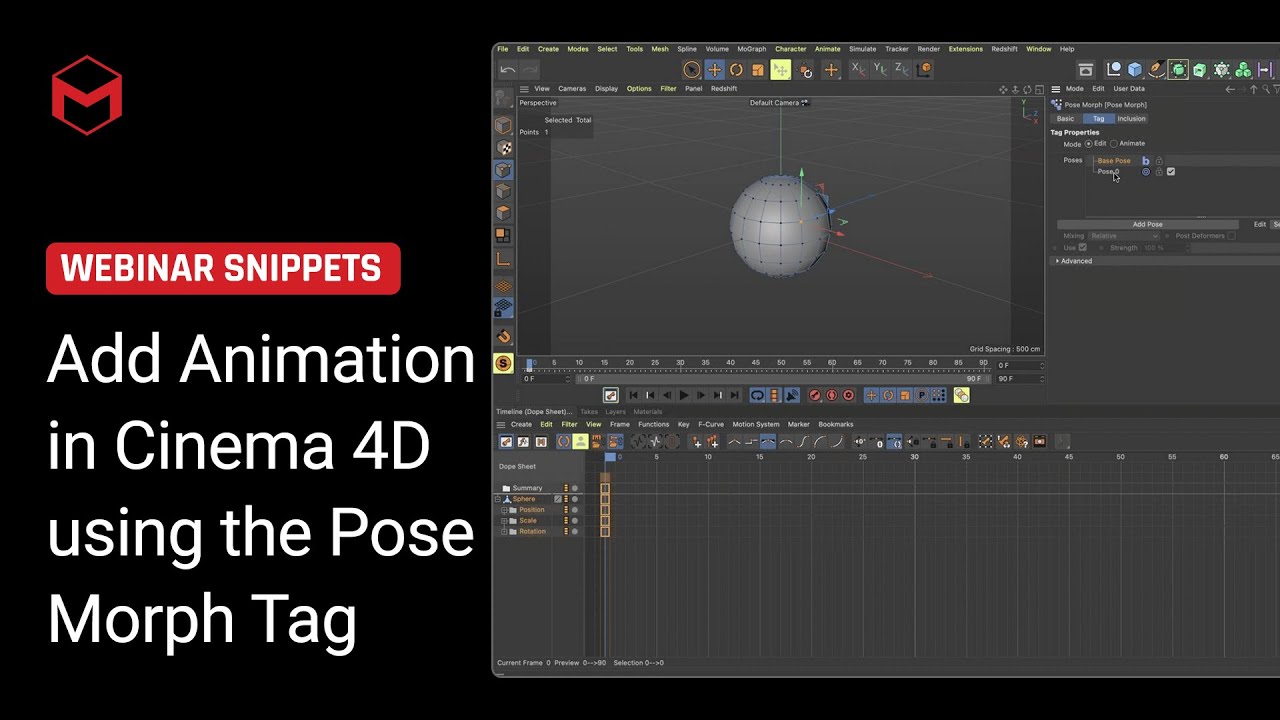The width and height of the screenshot is (1280, 720).
Task: Expand the Position track in Dope Sheet
Action: [x=505, y=510]
